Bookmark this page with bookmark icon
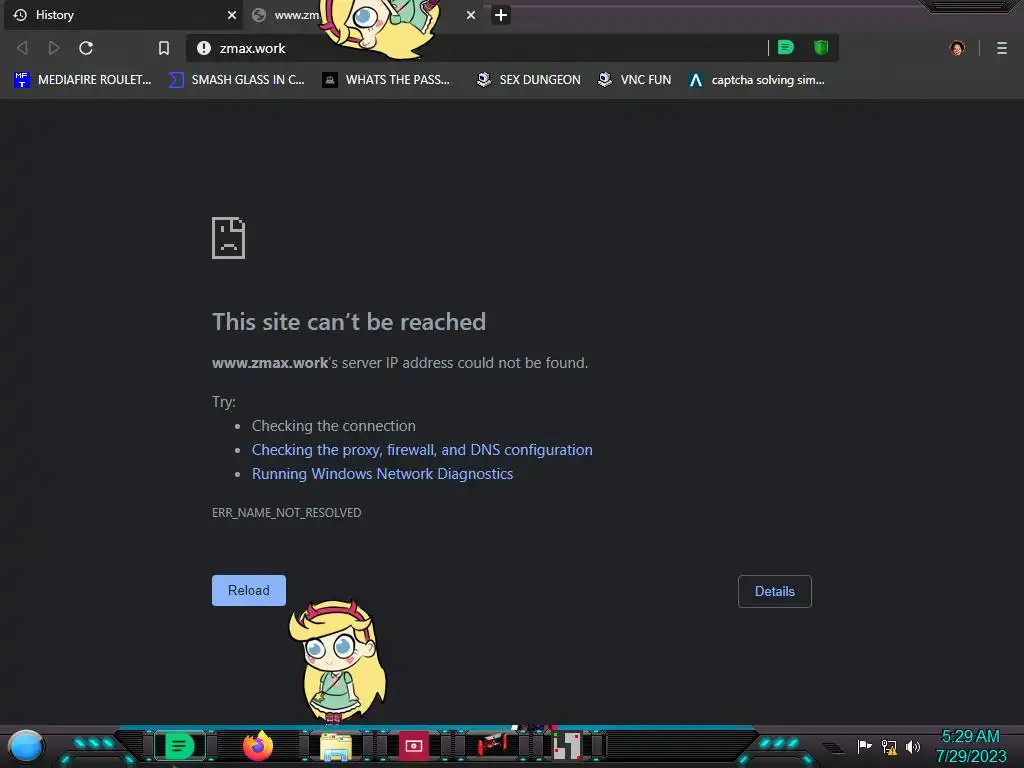This screenshot has height=768, width=1024. click(164, 48)
